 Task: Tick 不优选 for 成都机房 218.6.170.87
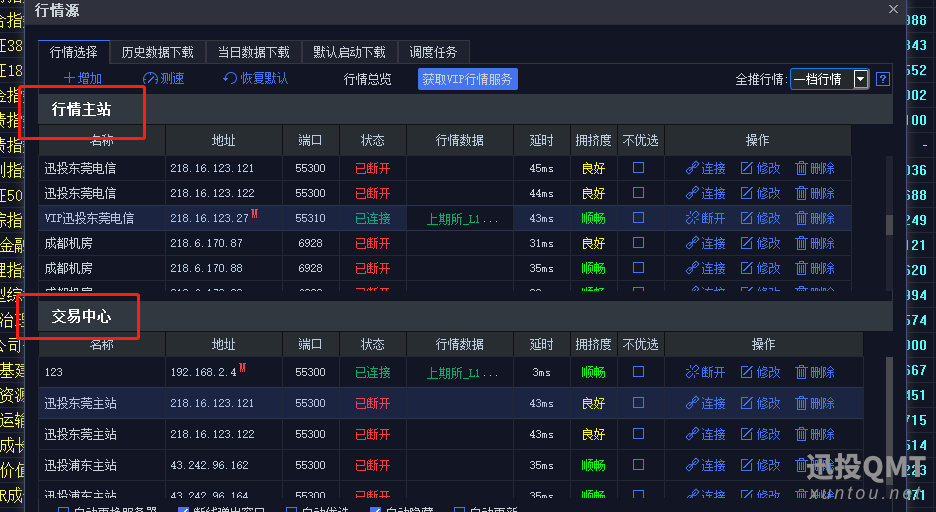pos(638,243)
